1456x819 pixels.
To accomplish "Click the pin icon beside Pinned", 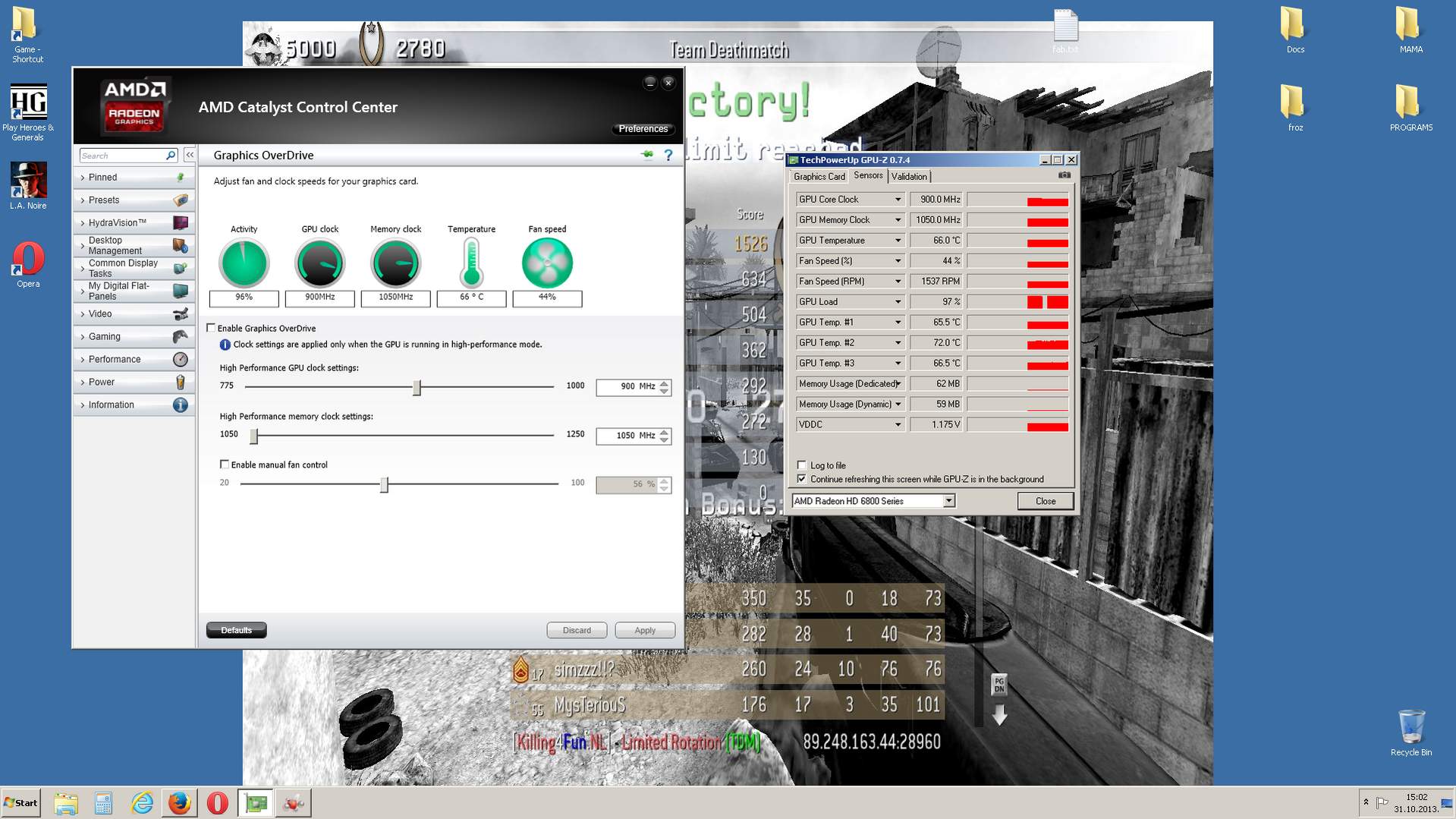I will (181, 178).
